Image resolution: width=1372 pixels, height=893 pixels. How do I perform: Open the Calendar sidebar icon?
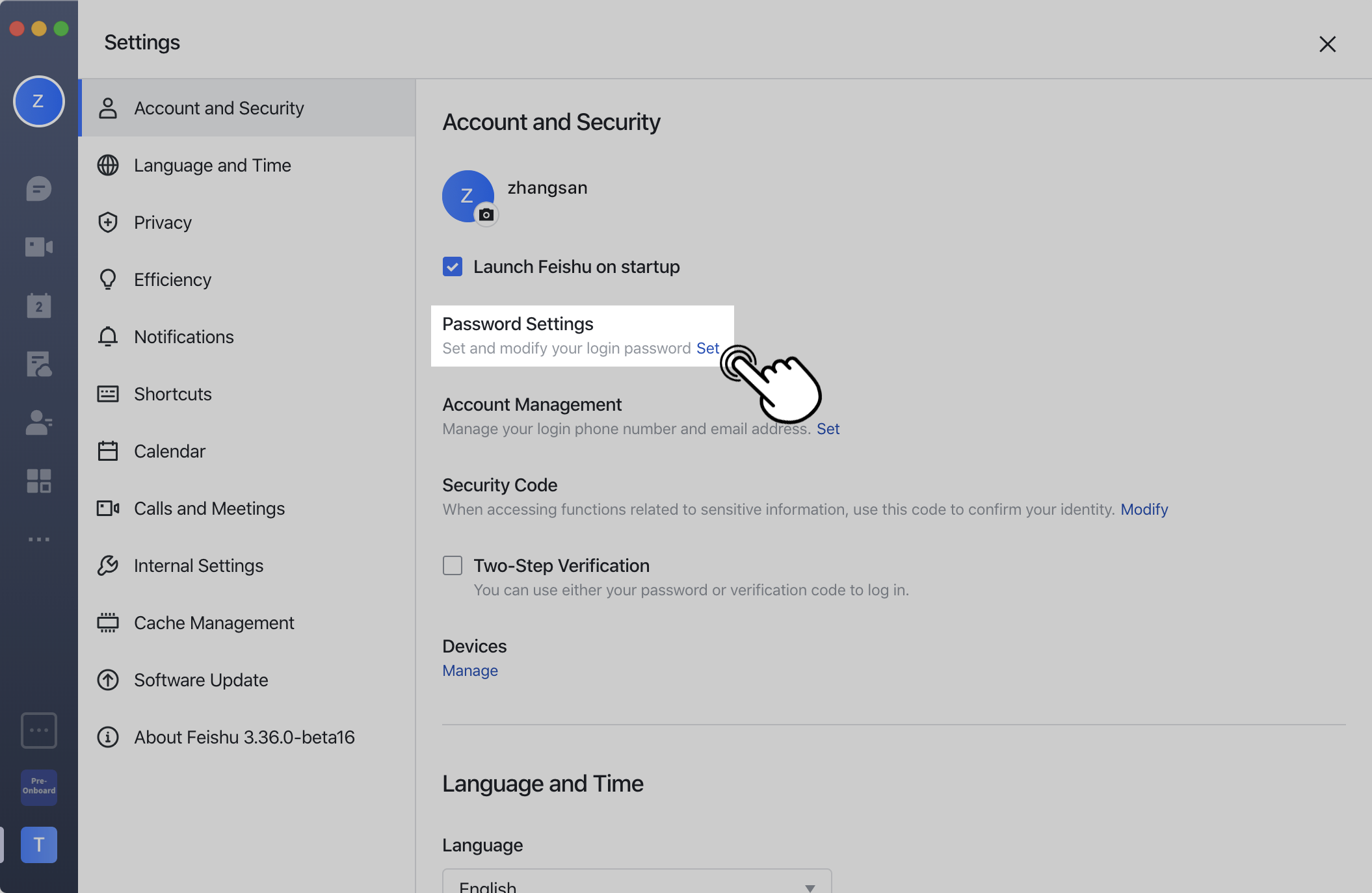(38, 305)
